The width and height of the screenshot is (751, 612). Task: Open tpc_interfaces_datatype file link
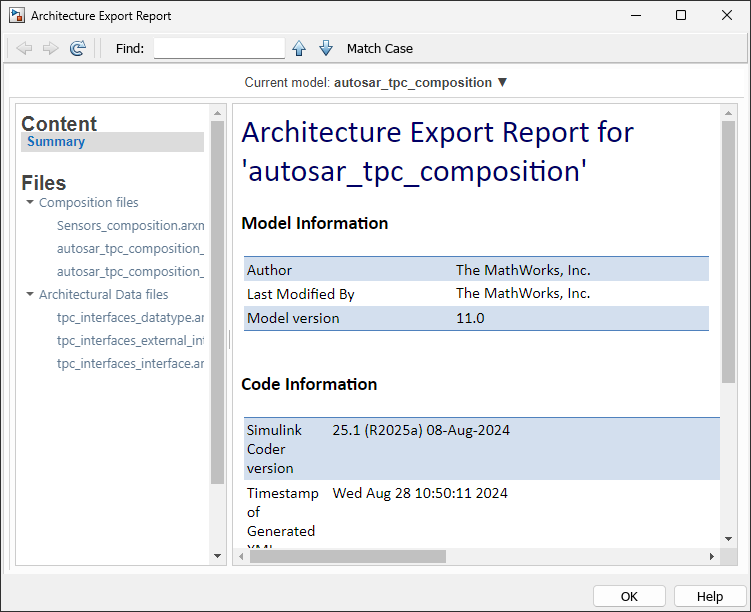click(x=130, y=318)
